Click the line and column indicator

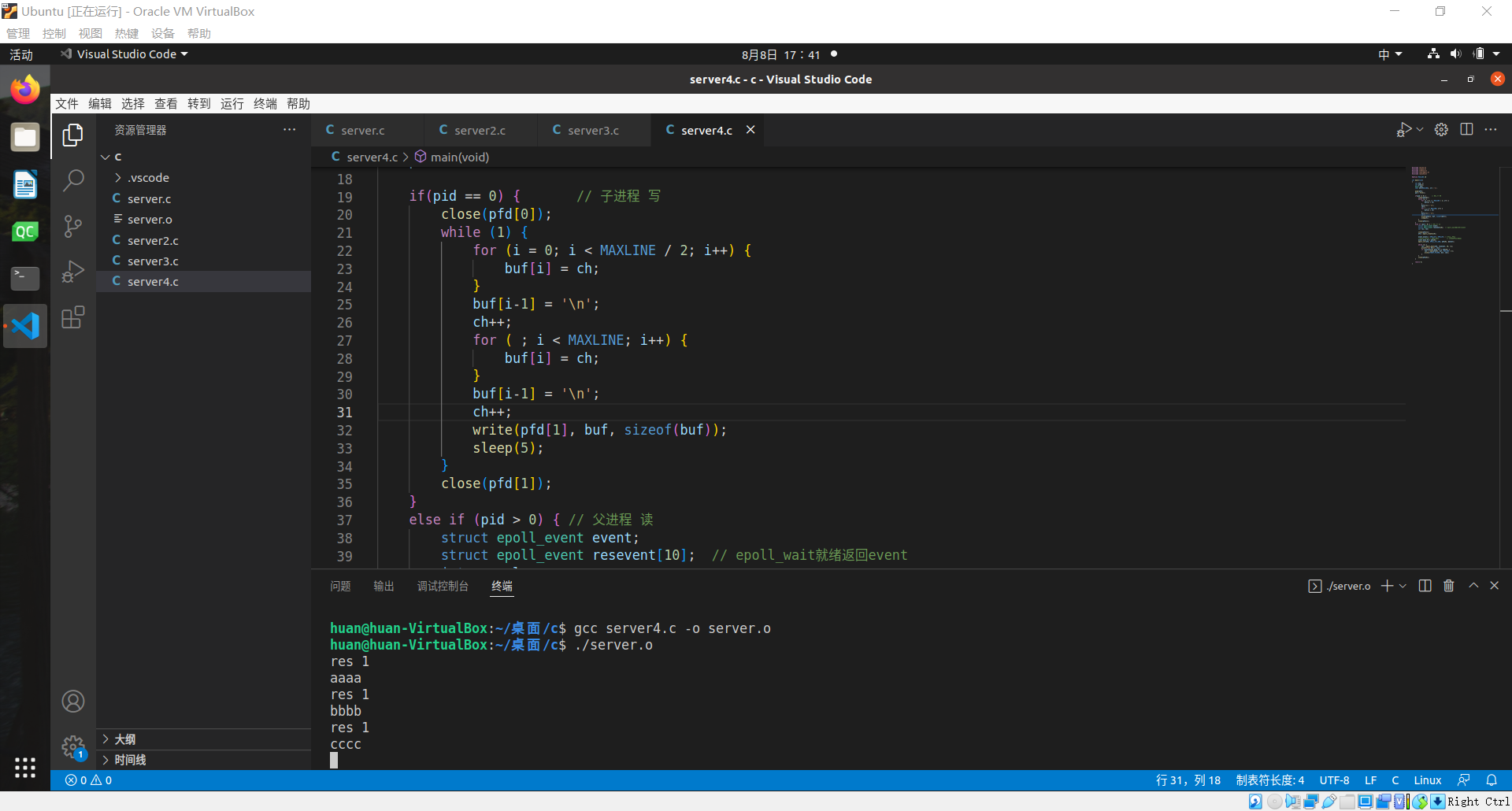coord(1188,780)
